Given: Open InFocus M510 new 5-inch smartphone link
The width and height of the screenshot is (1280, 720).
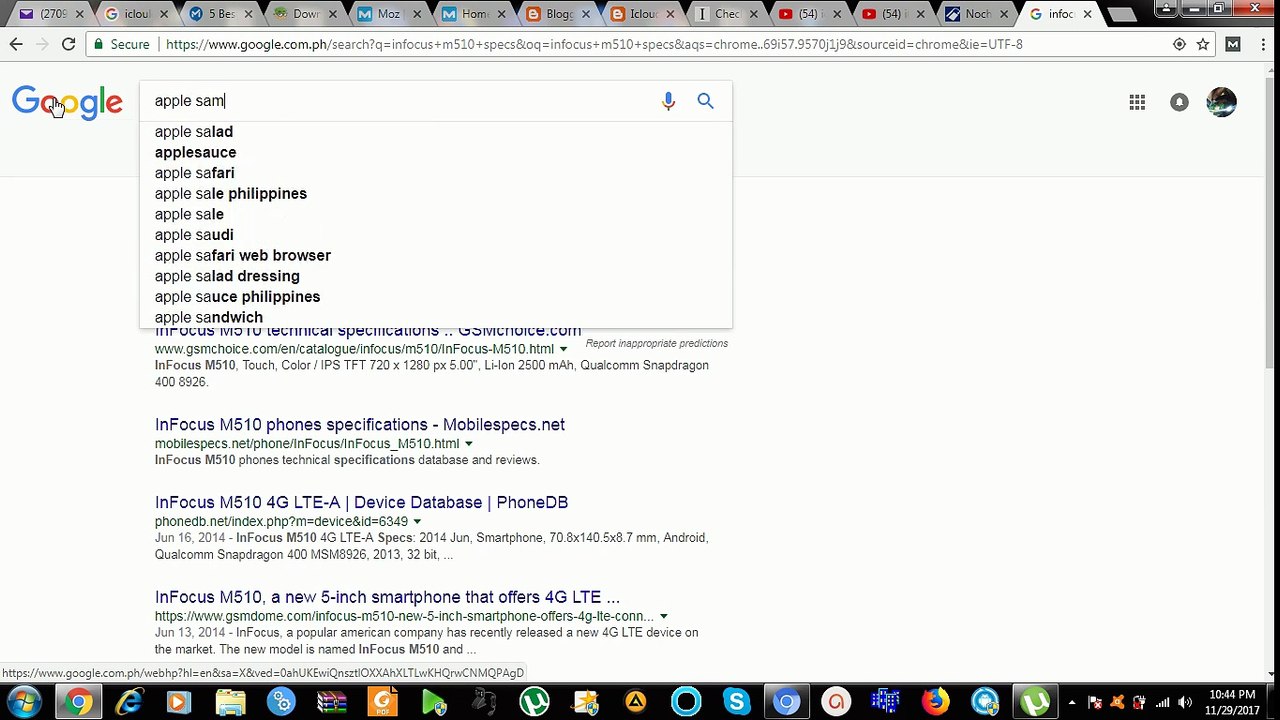Looking at the screenshot, I should point(387,597).
